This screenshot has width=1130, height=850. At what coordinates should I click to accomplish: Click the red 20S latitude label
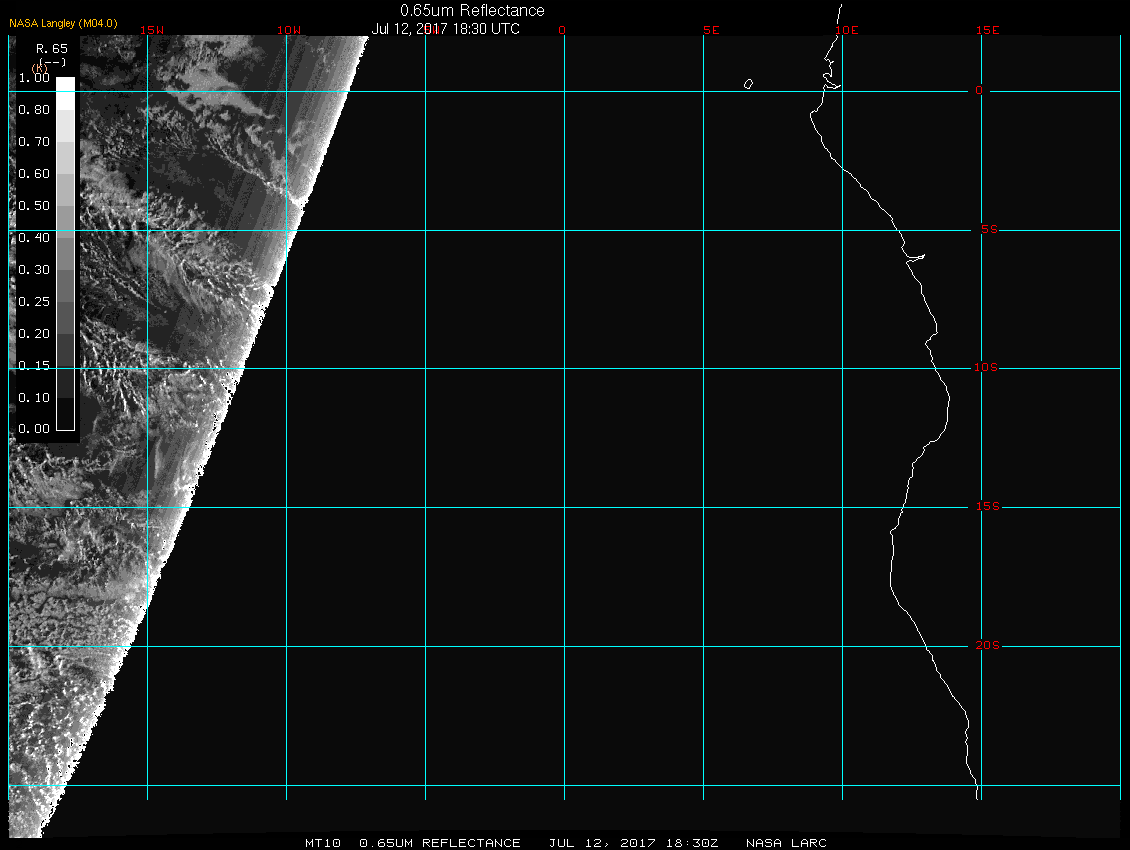click(986, 646)
